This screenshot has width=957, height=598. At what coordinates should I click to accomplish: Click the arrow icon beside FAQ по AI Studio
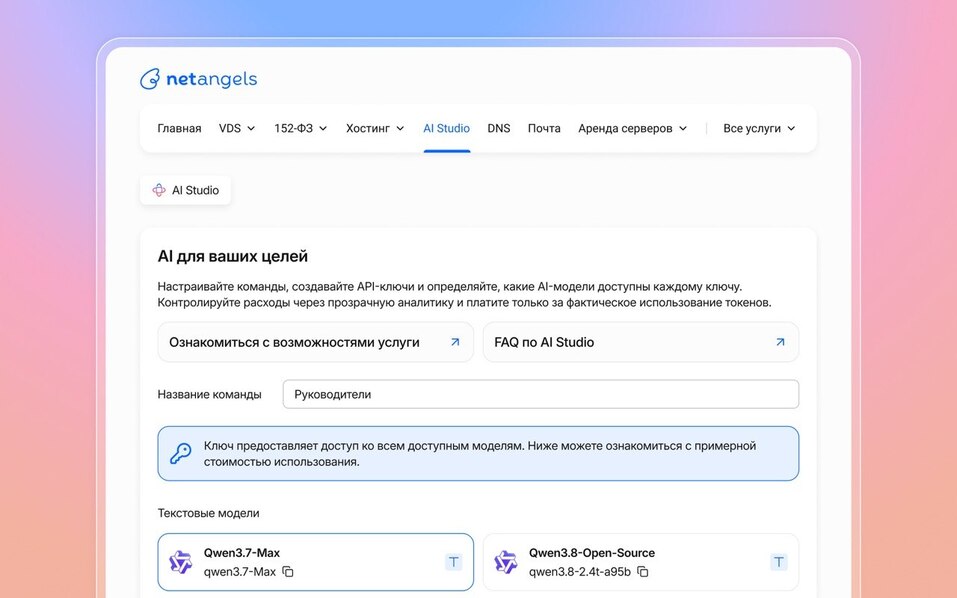click(780, 342)
